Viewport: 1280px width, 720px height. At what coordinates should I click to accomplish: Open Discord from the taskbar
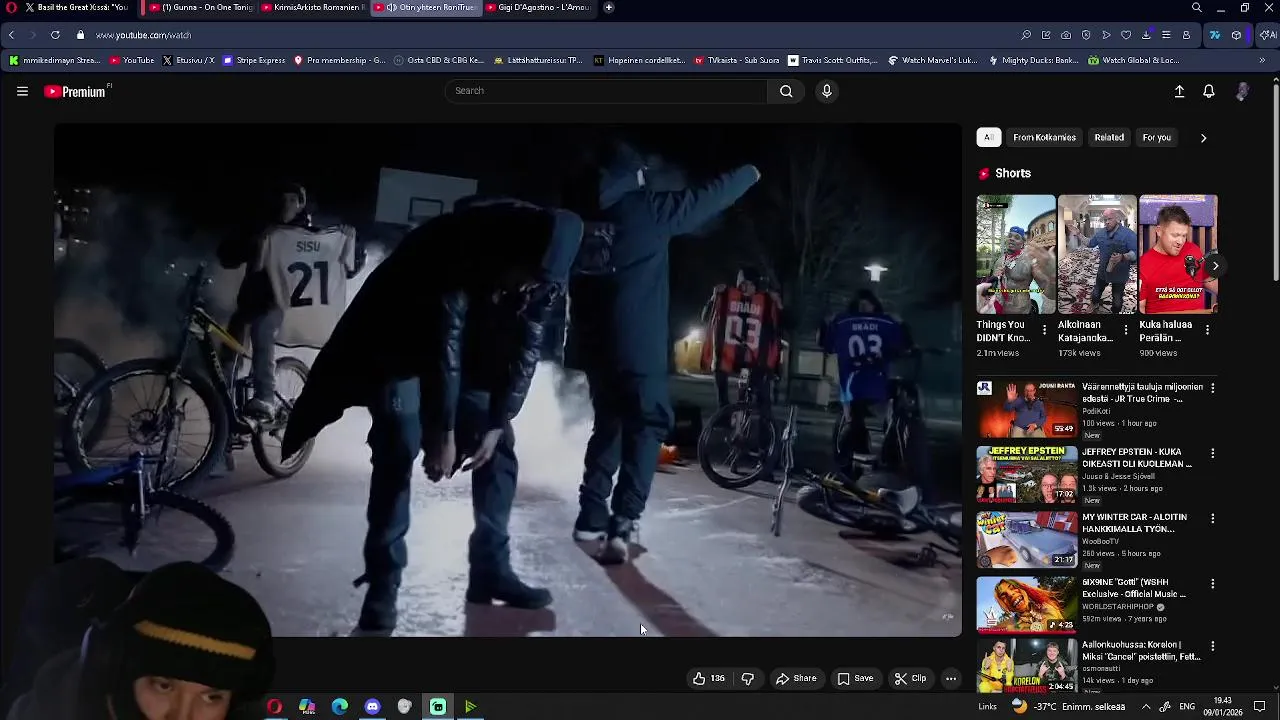[372, 707]
